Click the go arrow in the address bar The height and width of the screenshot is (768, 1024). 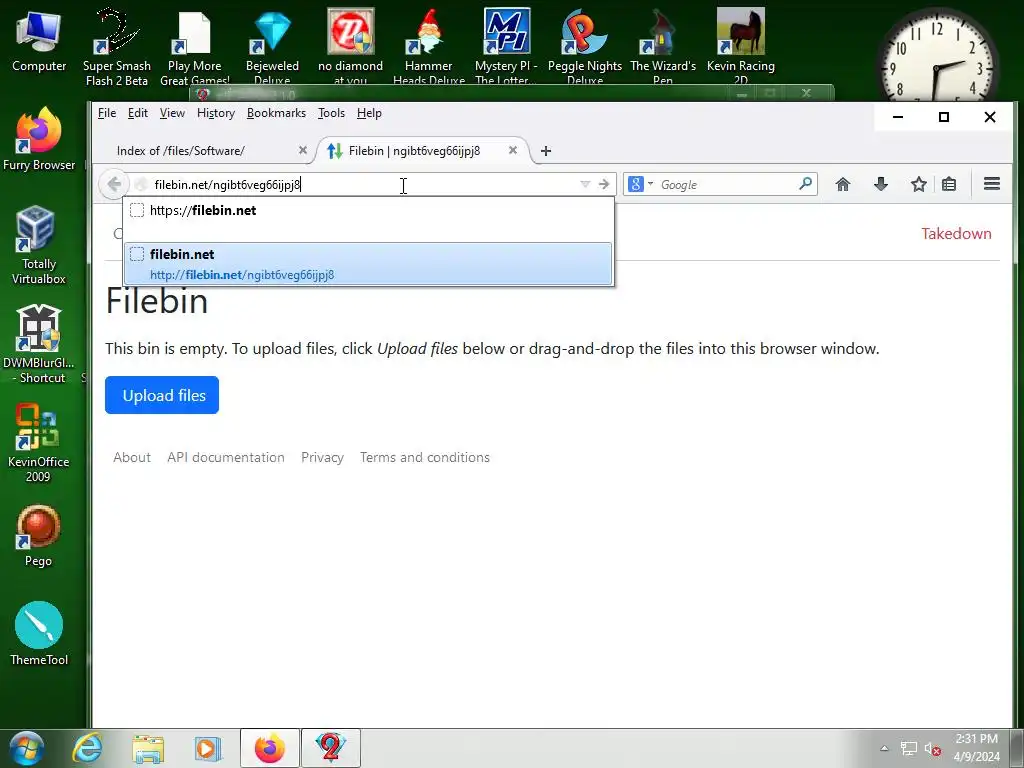tap(603, 184)
